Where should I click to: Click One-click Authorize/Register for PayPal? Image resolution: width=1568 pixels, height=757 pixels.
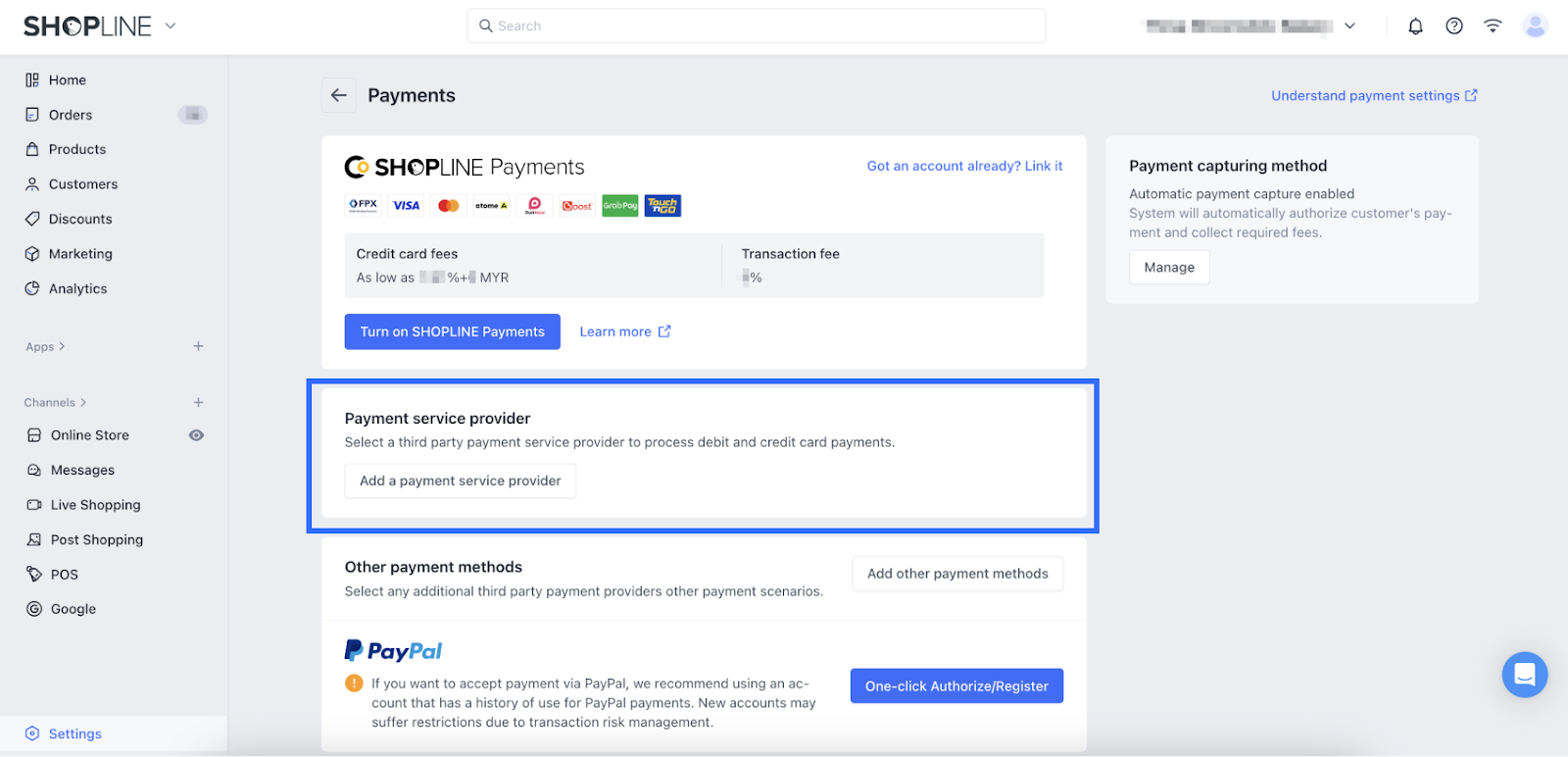pos(956,686)
